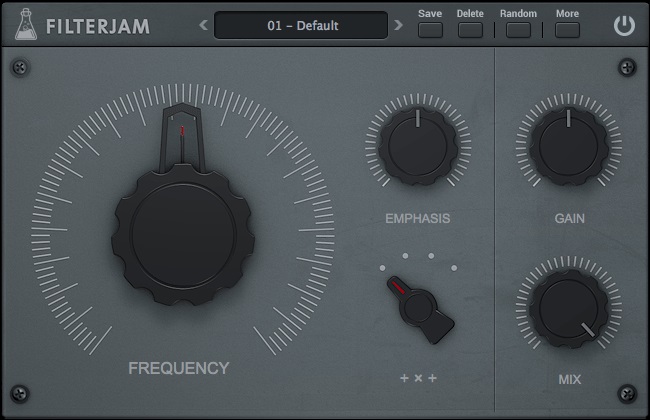This screenshot has width=650, height=420.
Task: Open the More options button
Action: click(x=567, y=29)
